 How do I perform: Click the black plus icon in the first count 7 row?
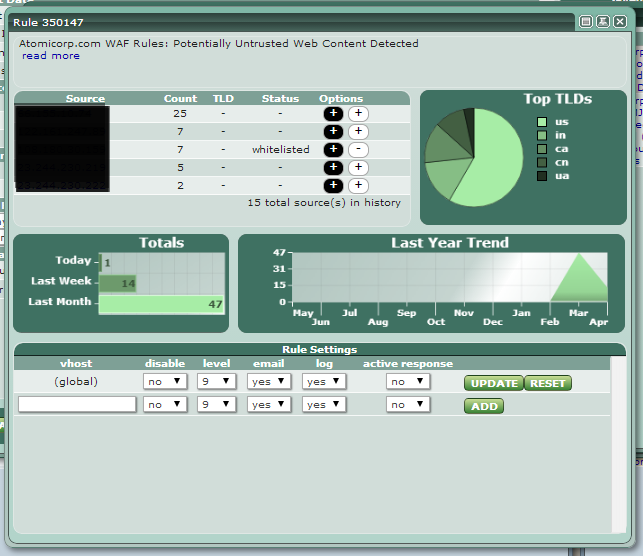click(x=333, y=132)
